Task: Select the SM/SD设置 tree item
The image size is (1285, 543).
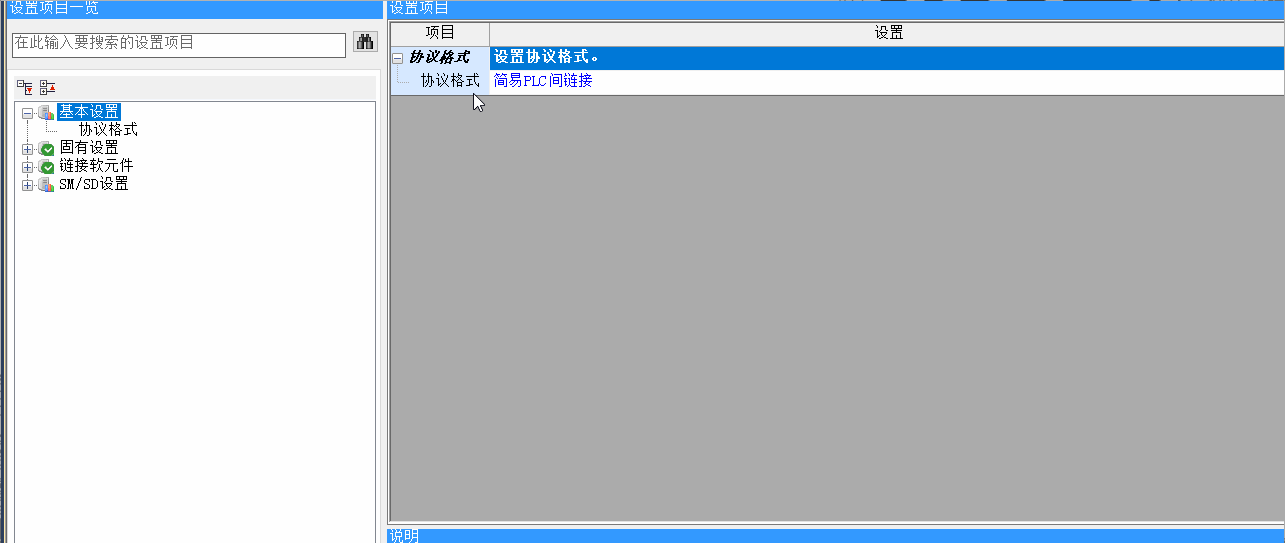Action: (94, 184)
